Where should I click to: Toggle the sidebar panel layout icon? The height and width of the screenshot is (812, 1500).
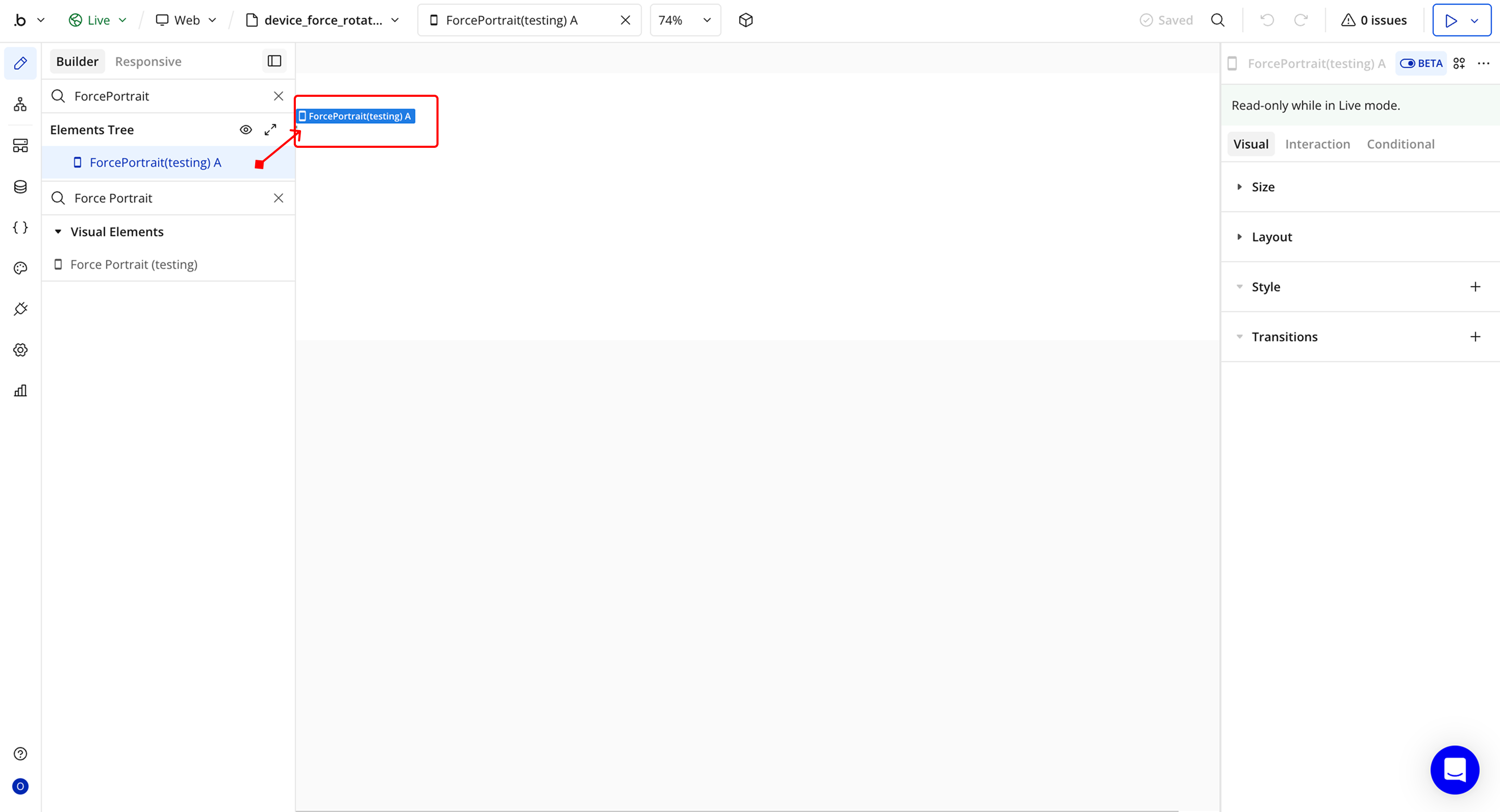pyautogui.click(x=274, y=61)
